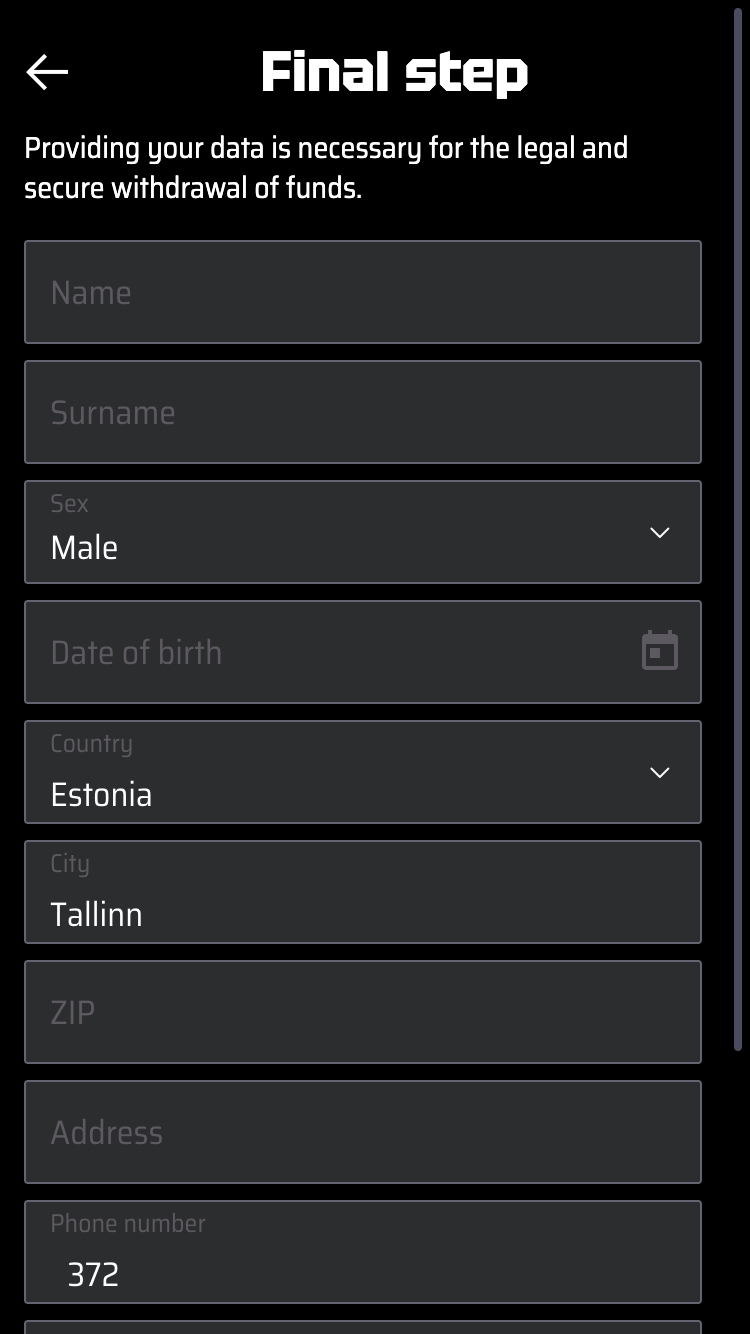Focus the Address input field
750x1334 pixels.
tap(362, 1132)
